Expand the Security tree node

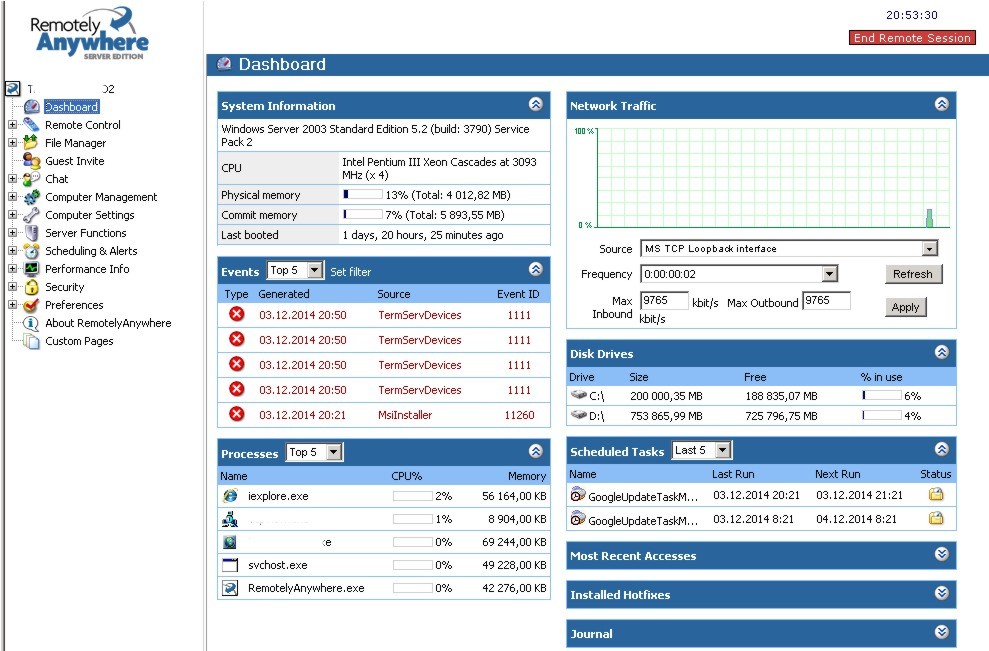(12, 287)
